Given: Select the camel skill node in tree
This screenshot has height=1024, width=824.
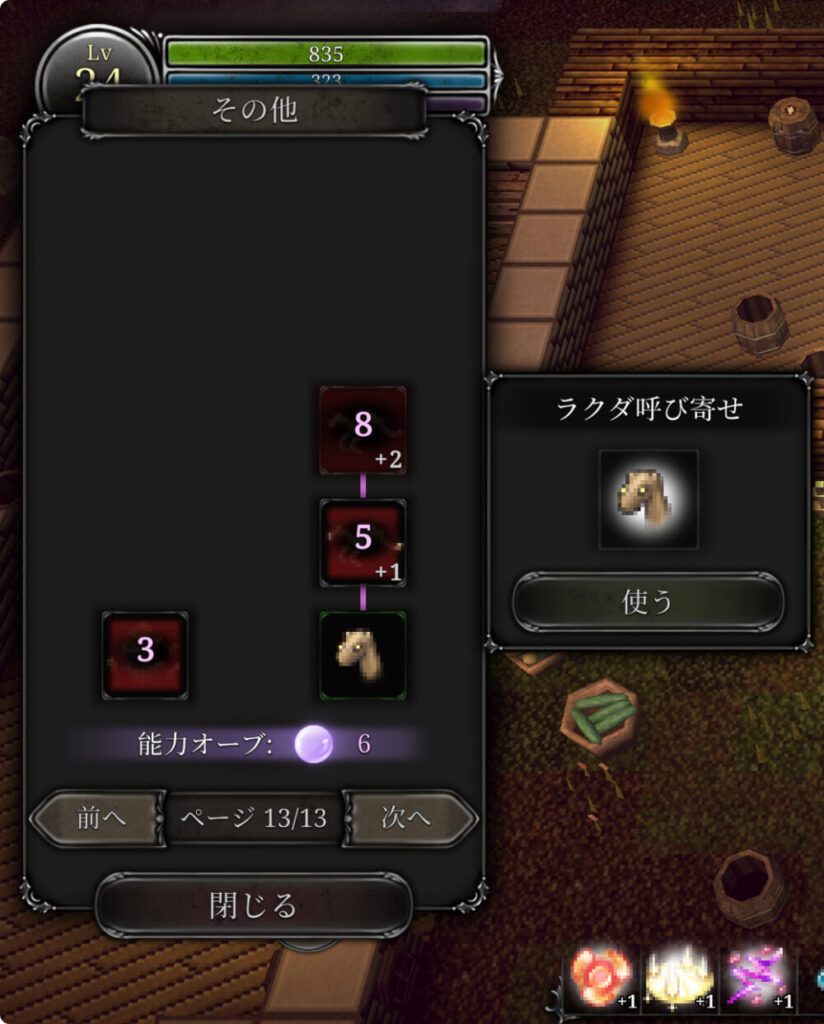Looking at the screenshot, I should 363,656.
